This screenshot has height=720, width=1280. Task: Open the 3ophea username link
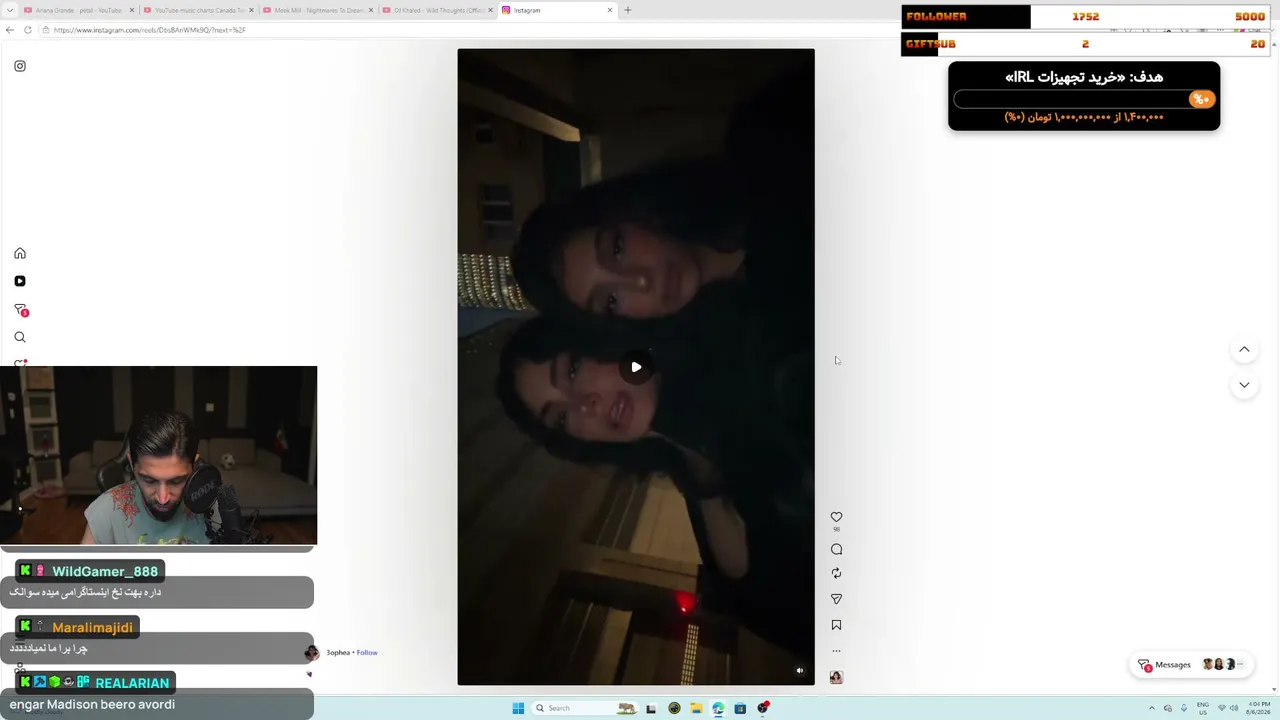click(338, 653)
